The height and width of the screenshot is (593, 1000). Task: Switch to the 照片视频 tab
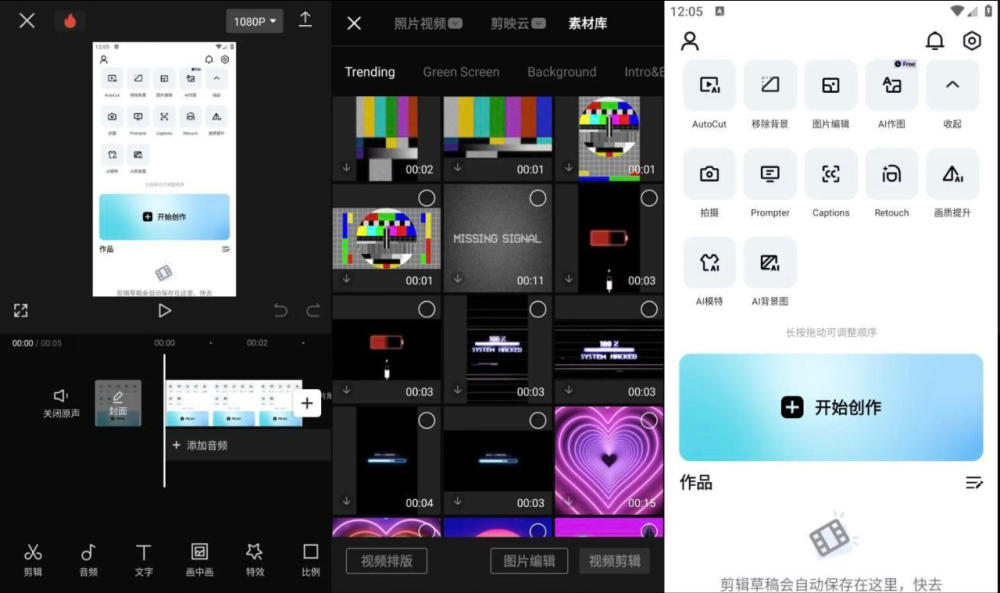(428, 24)
